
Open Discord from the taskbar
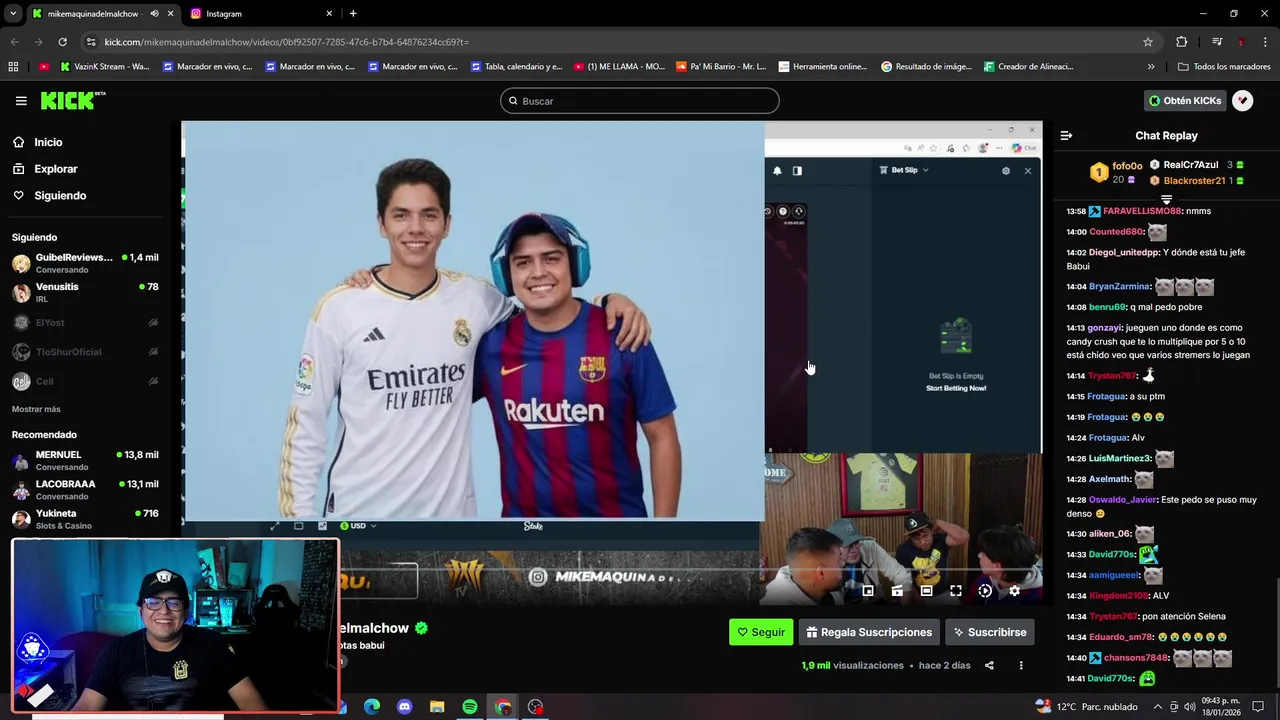[x=404, y=707]
